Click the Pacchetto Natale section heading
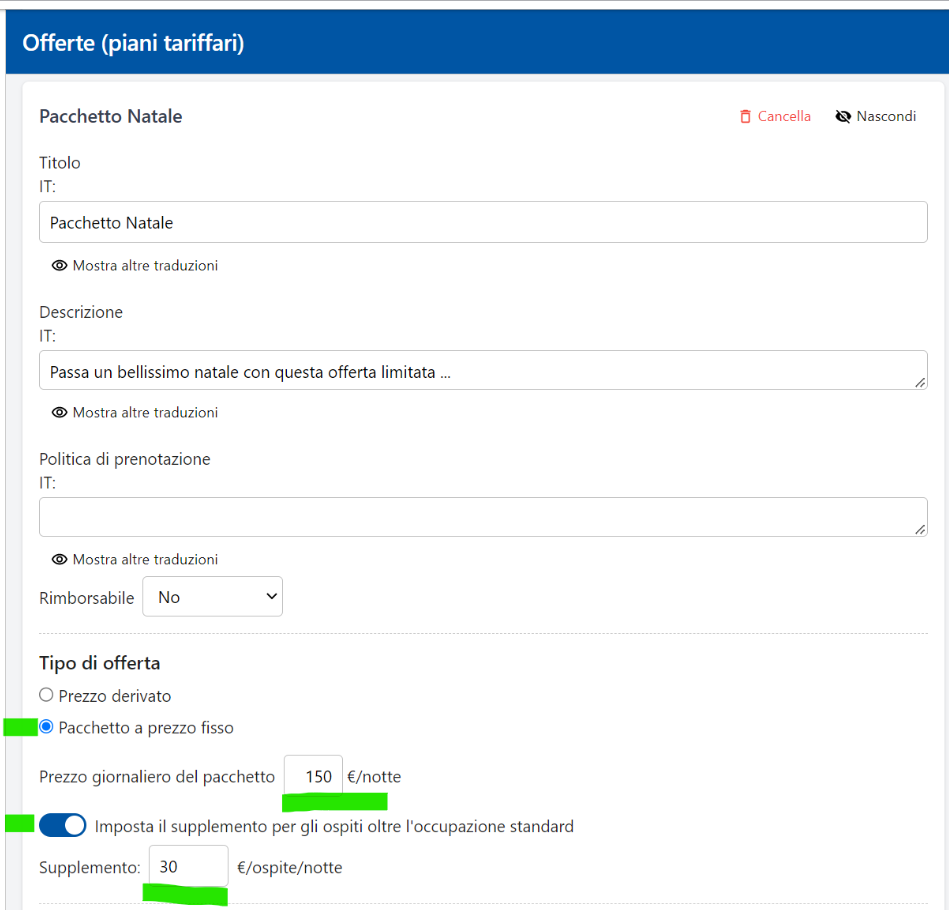This screenshot has width=949, height=910. 110,117
